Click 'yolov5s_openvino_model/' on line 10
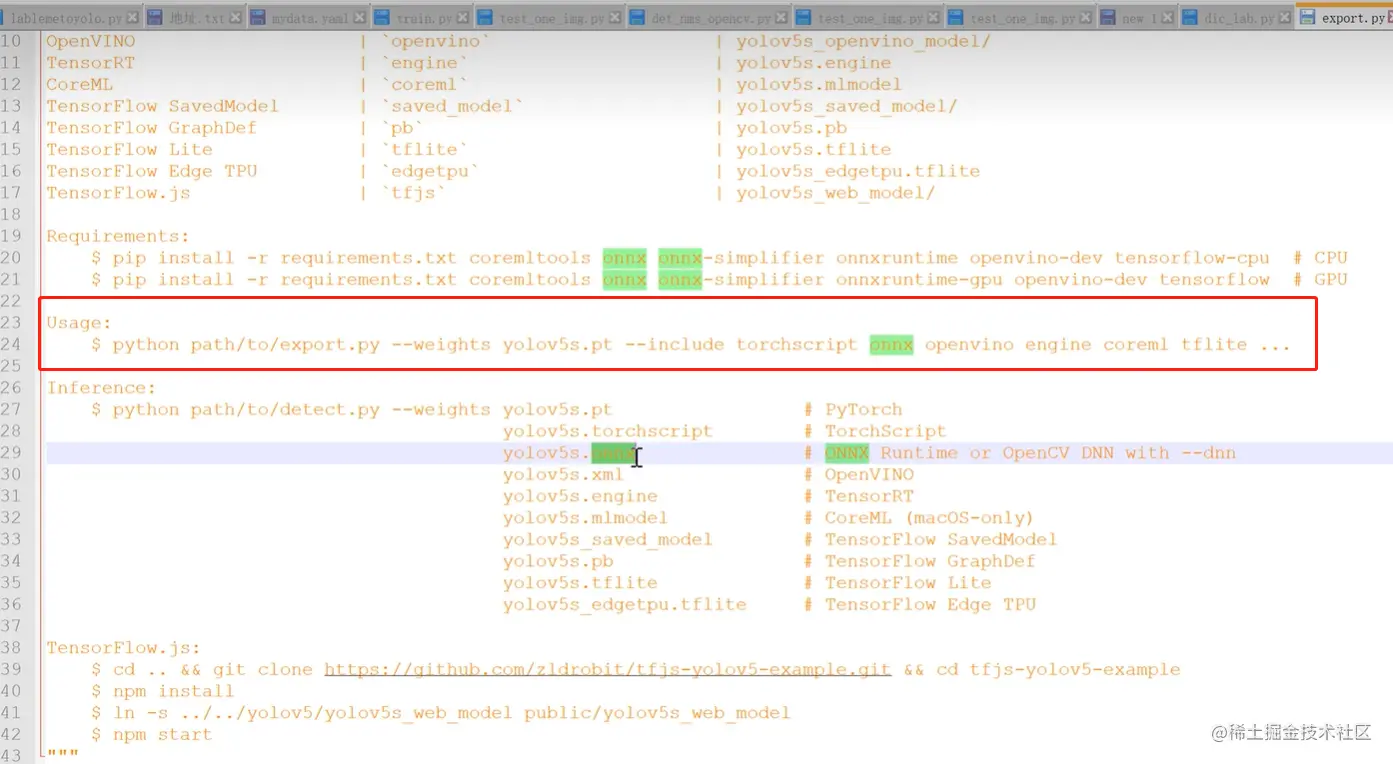The image size is (1393, 764). 864,41
